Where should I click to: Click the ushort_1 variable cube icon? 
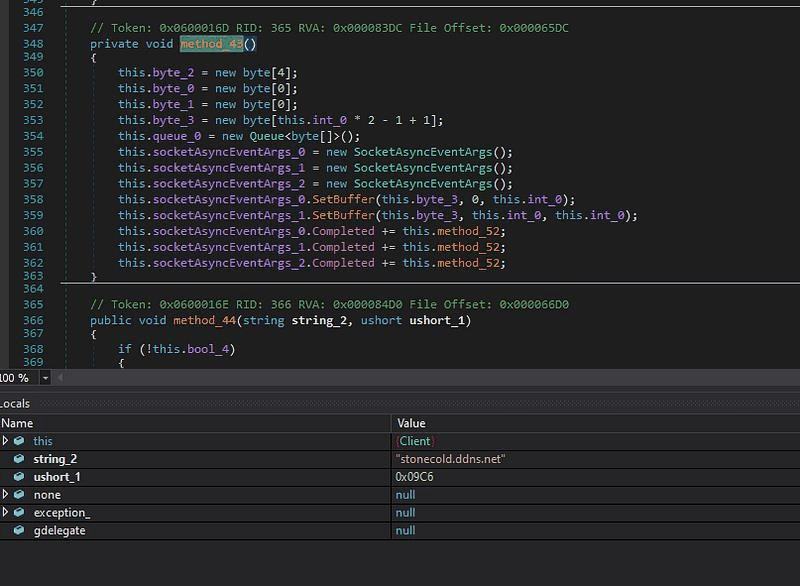pos(19,477)
